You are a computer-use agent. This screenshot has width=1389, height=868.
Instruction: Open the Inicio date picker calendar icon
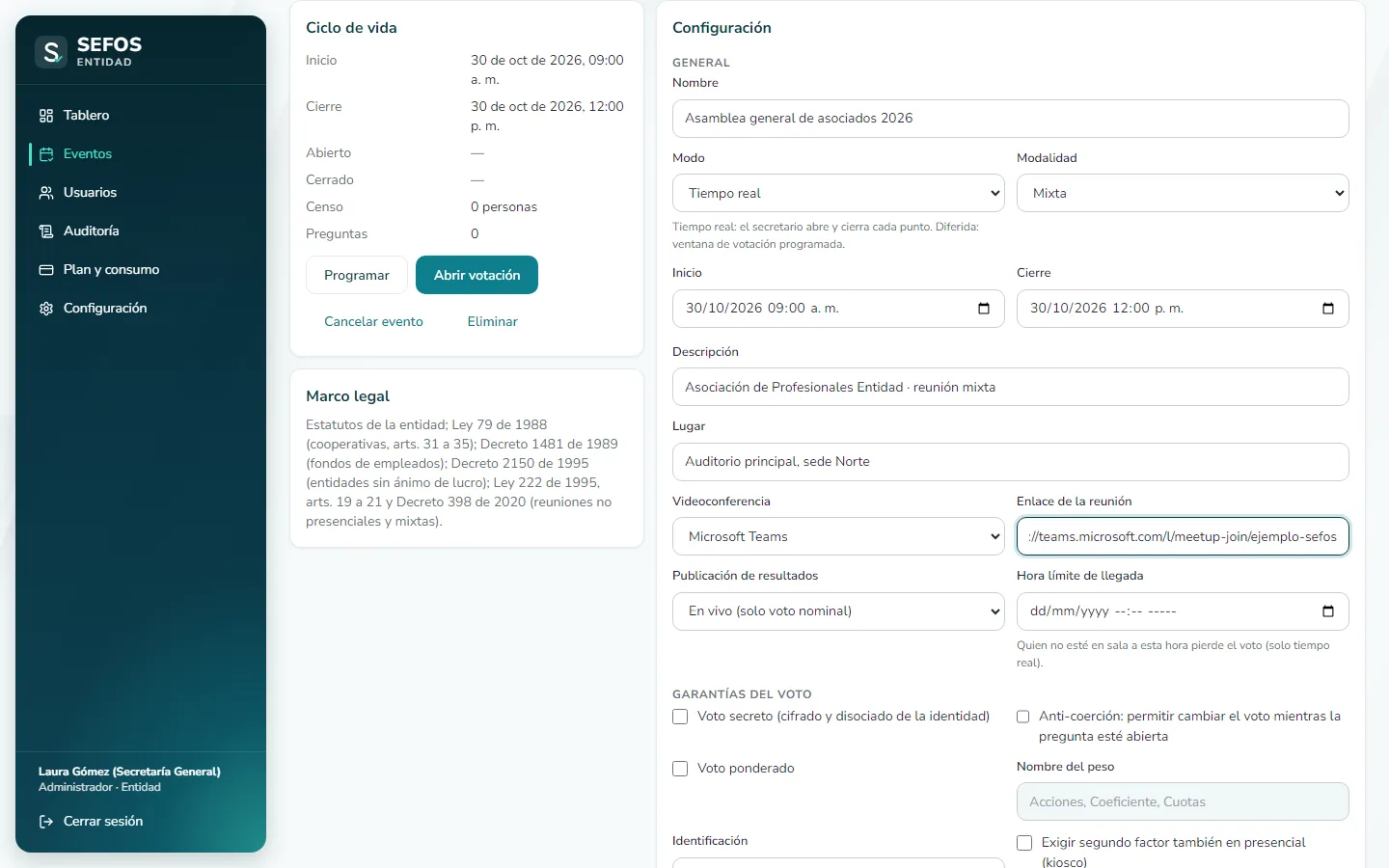(984, 309)
